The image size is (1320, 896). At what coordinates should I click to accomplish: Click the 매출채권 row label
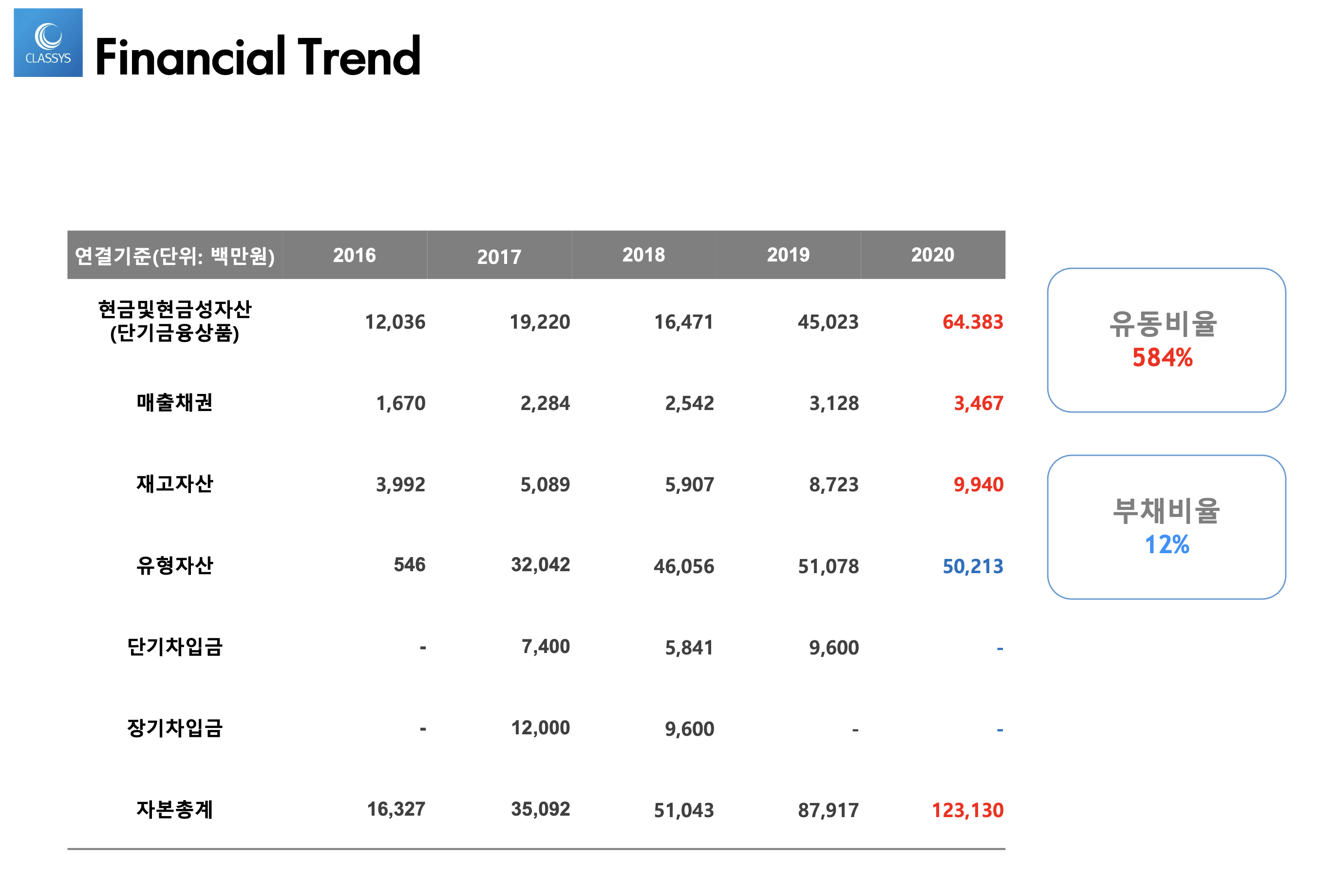click(175, 403)
